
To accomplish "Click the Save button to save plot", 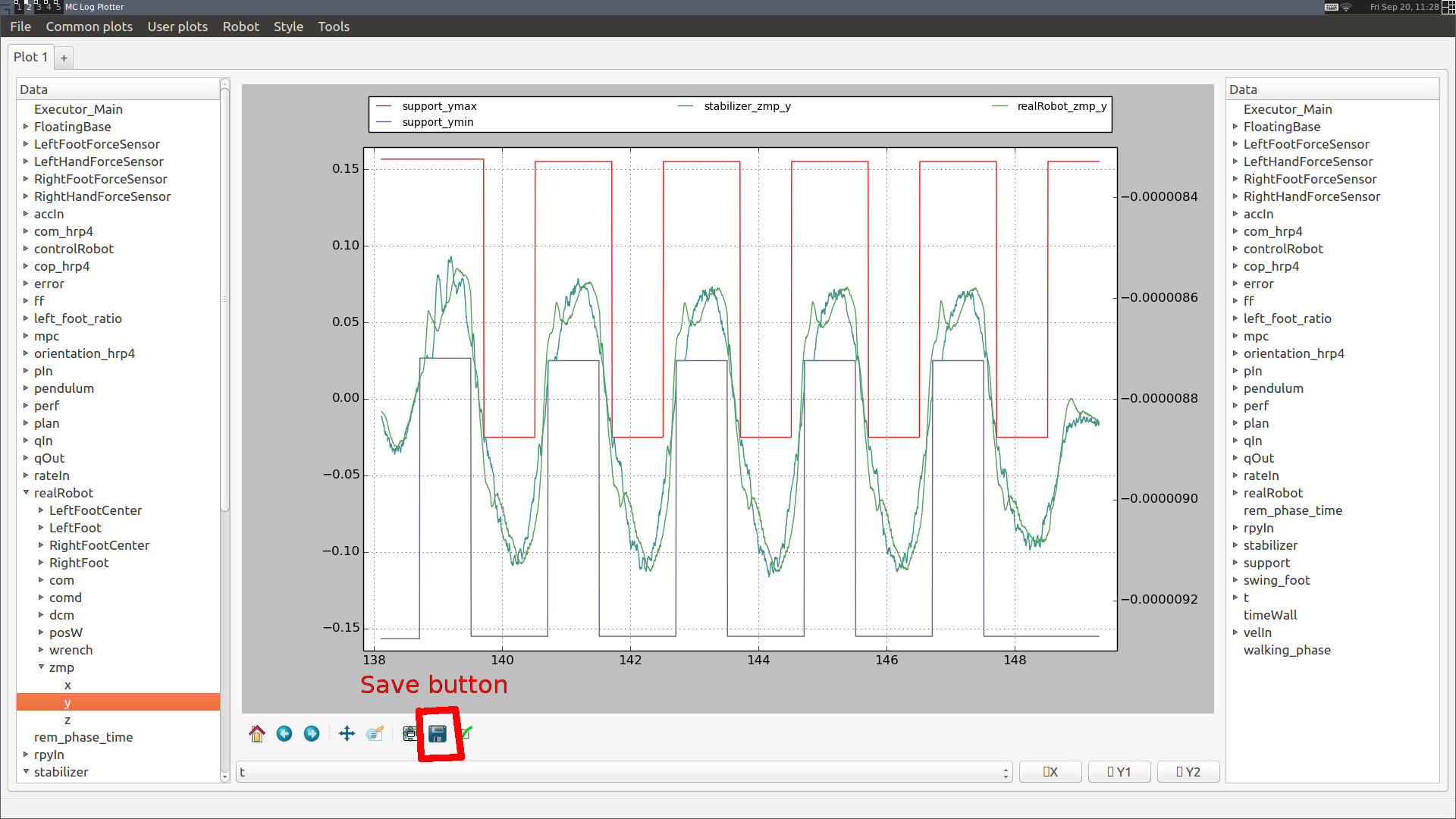I will [x=440, y=733].
